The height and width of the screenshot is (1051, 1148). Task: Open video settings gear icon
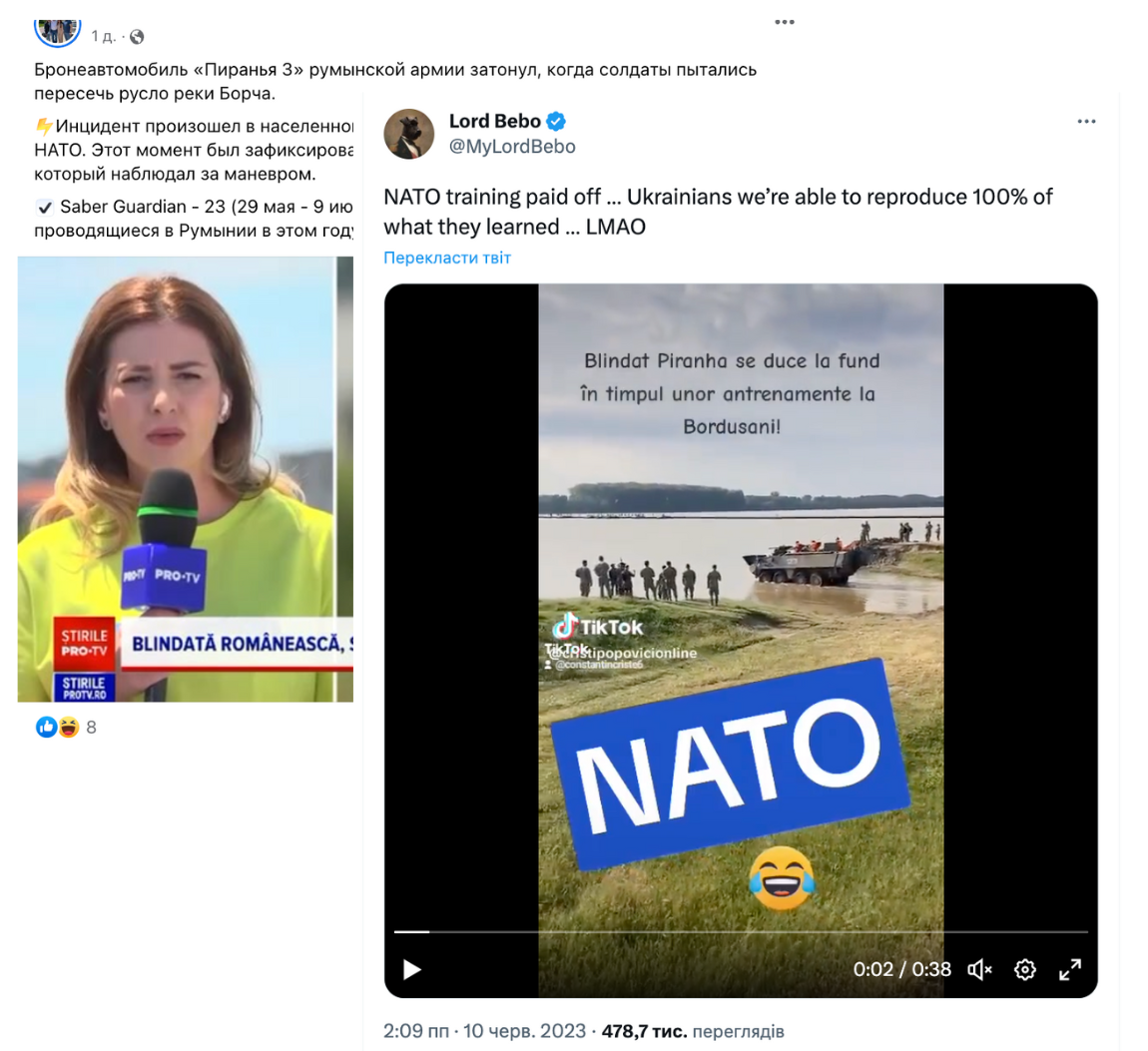click(x=1025, y=970)
